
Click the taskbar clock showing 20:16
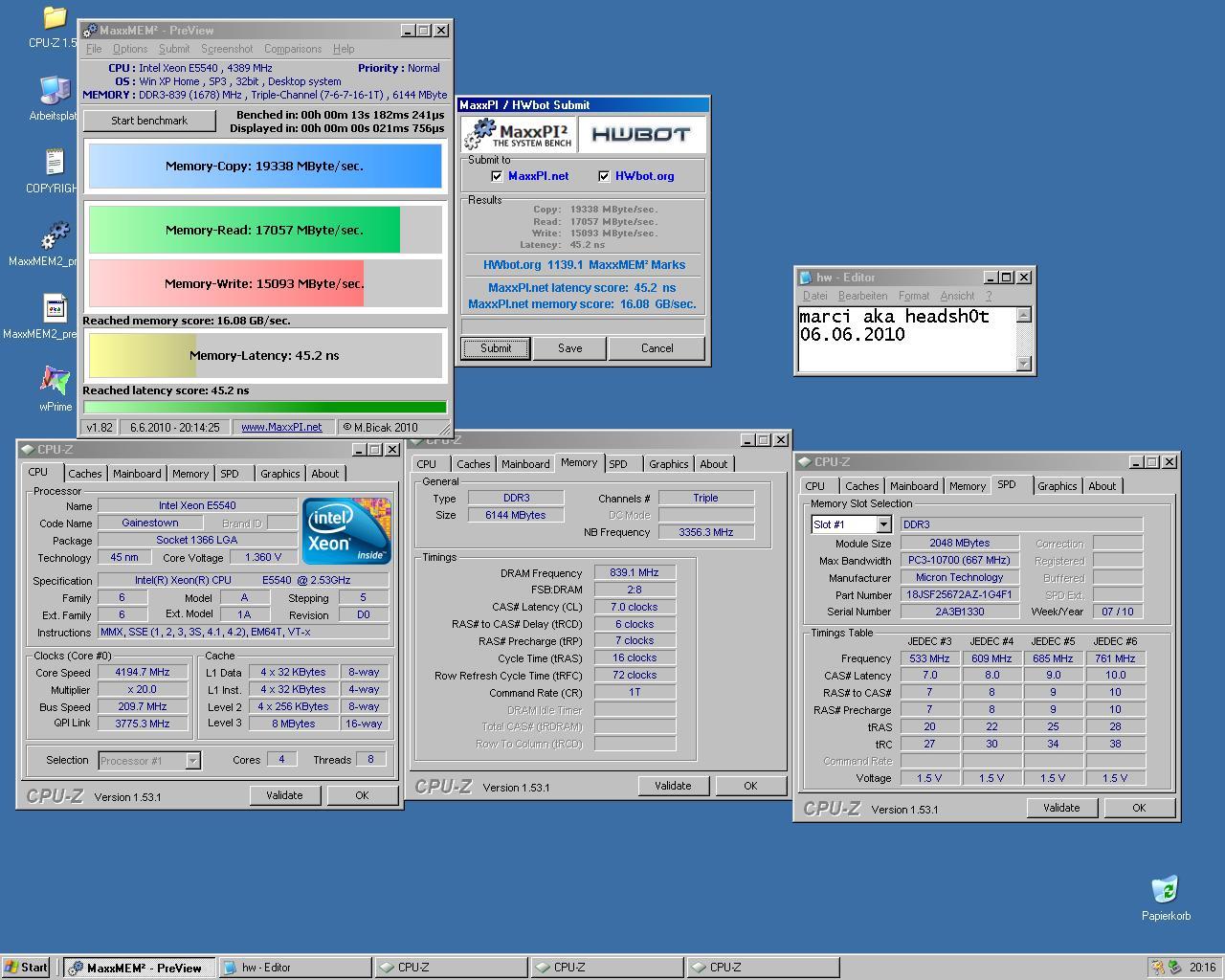point(1202,968)
